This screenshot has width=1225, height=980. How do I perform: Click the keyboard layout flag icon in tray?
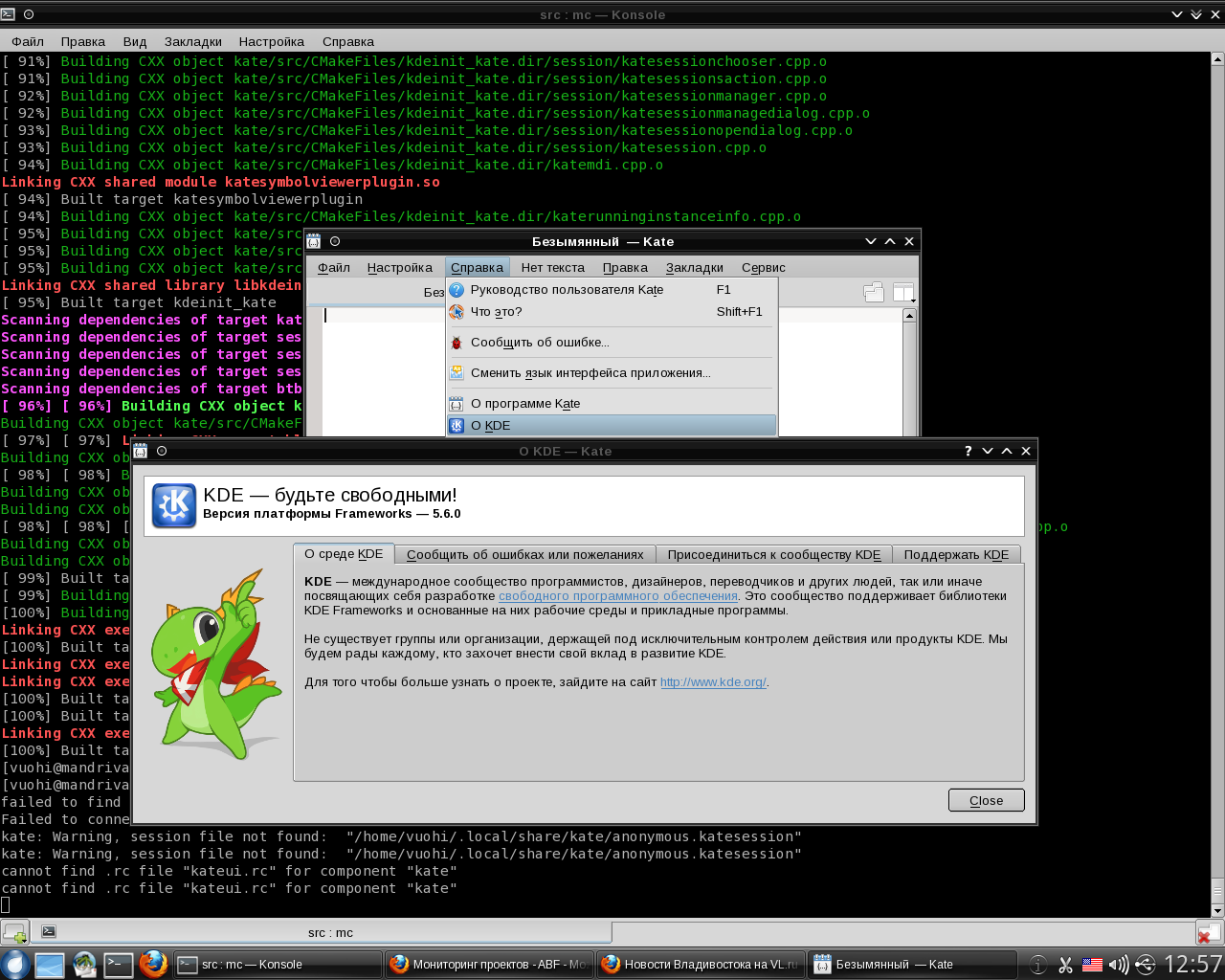point(1092,965)
